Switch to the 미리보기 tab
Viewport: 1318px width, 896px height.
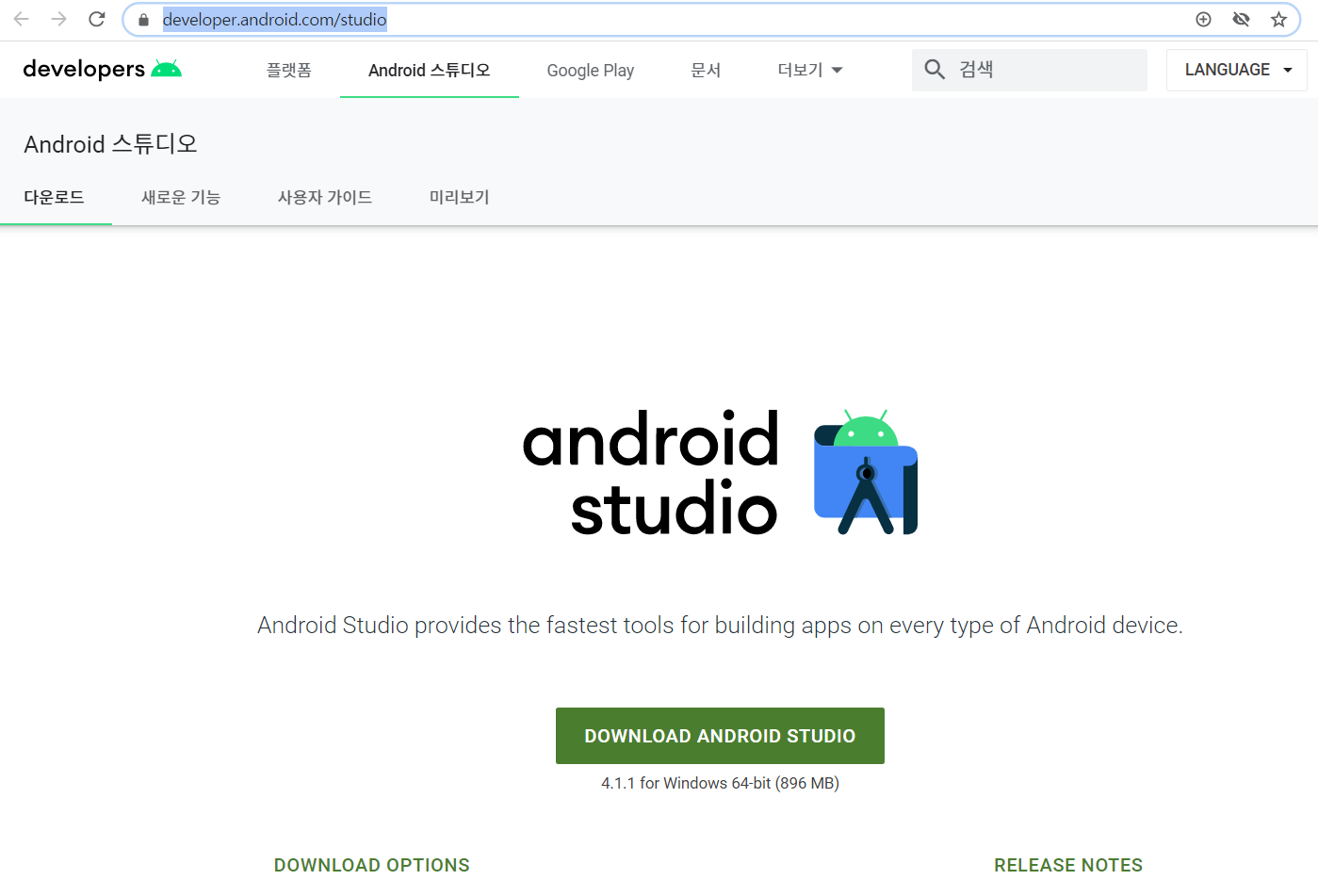(x=460, y=197)
